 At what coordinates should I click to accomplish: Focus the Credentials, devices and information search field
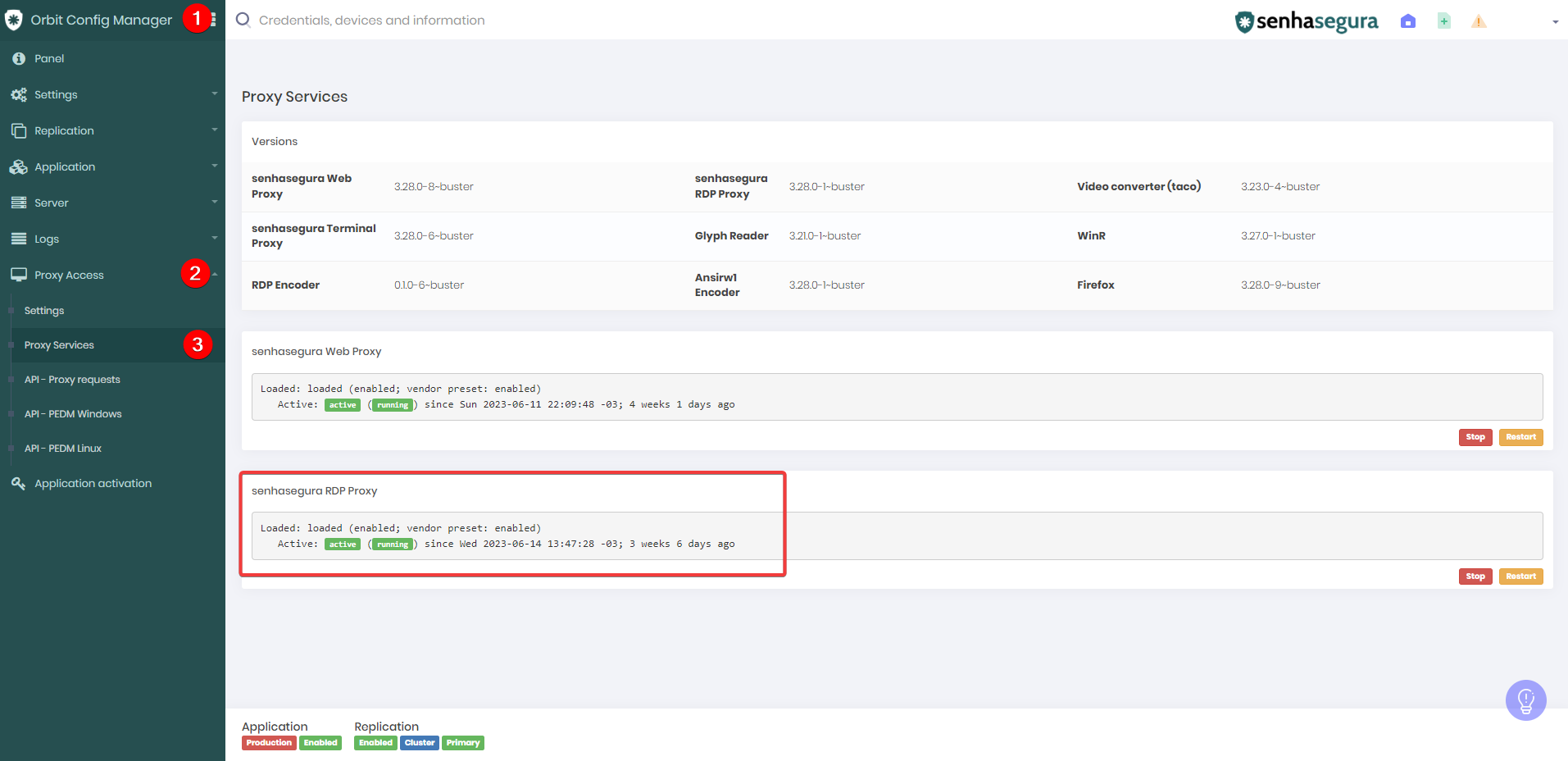coord(371,20)
